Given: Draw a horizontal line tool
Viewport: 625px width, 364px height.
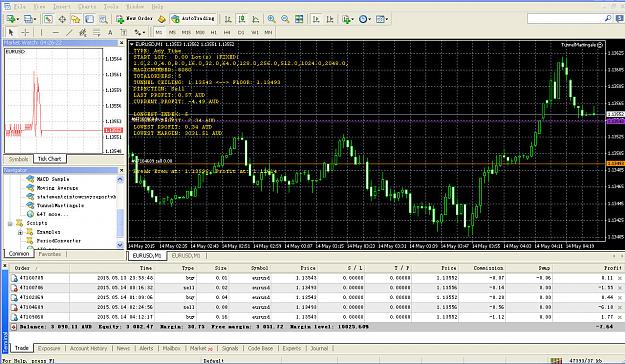Looking at the screenshot, I should click(x=55, y=32).
